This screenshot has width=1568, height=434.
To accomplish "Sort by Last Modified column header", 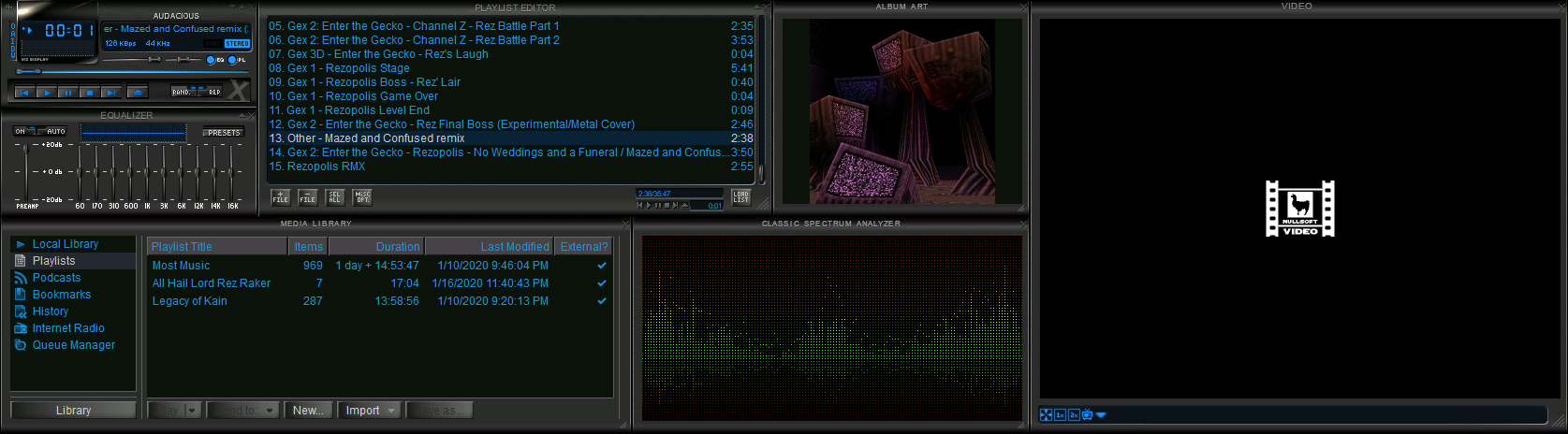I will (490, 246).
